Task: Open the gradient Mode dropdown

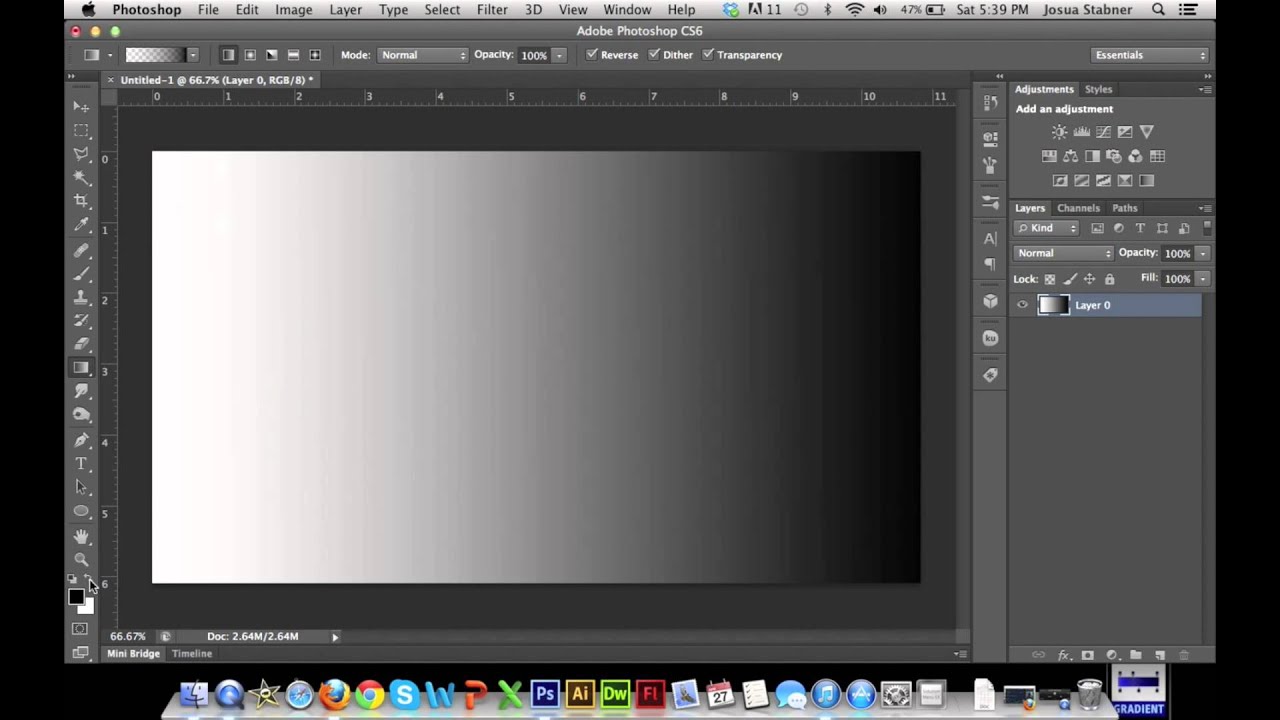Action: tap(422, 55)
